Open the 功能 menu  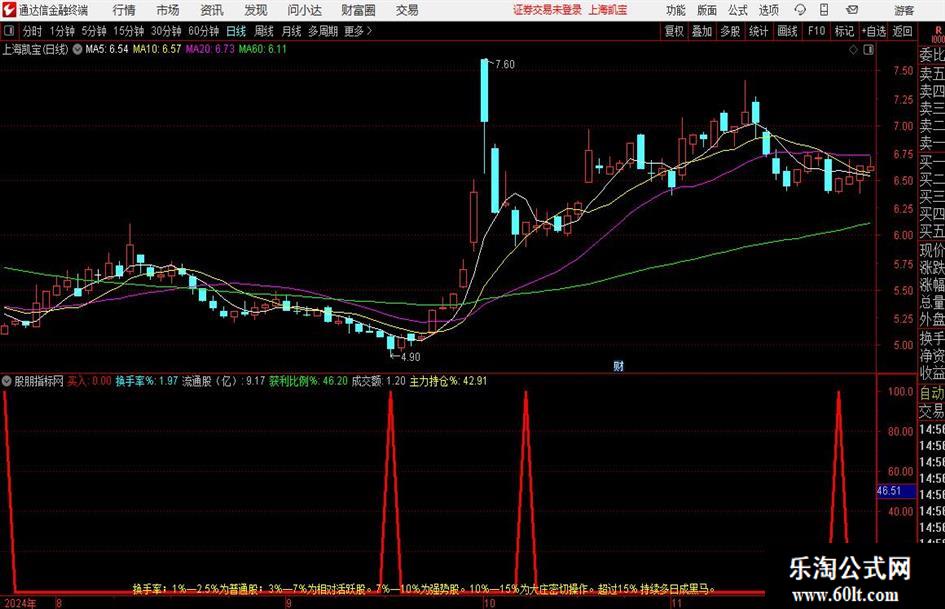pyautogui.click(x=676, y=10)
